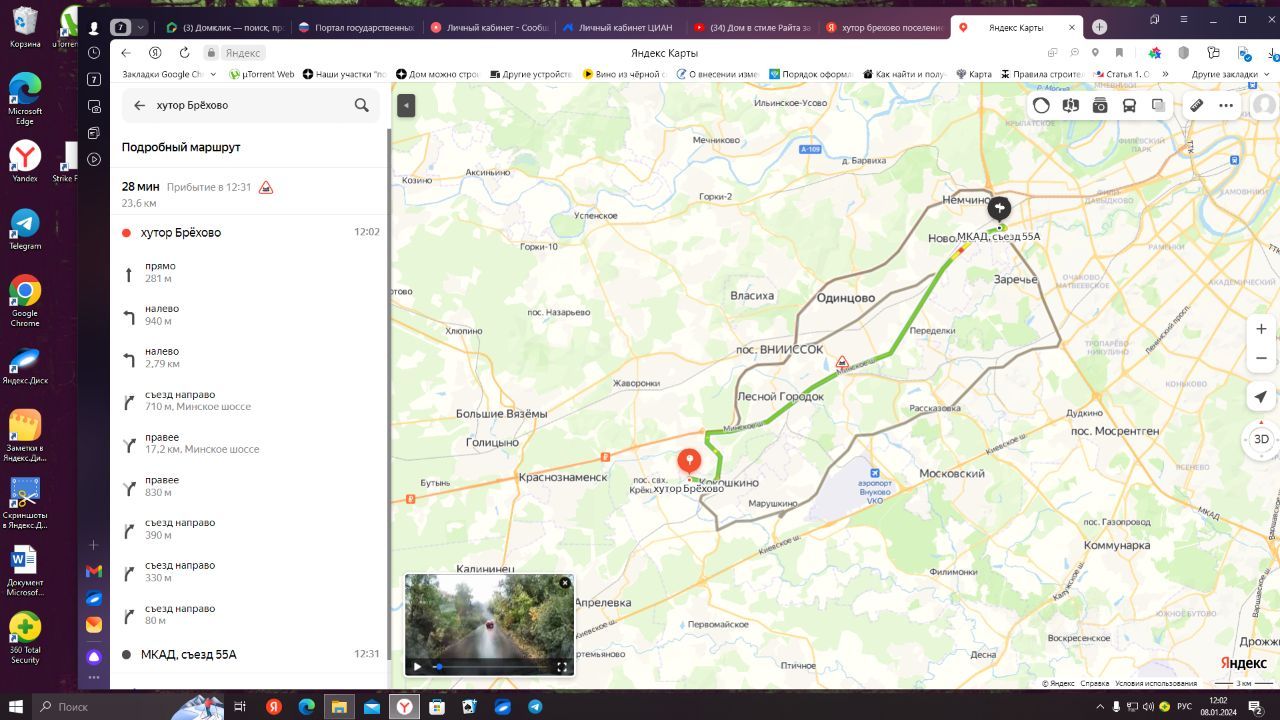
Task: Show public transport bus layer
Action: [1129, 105]
